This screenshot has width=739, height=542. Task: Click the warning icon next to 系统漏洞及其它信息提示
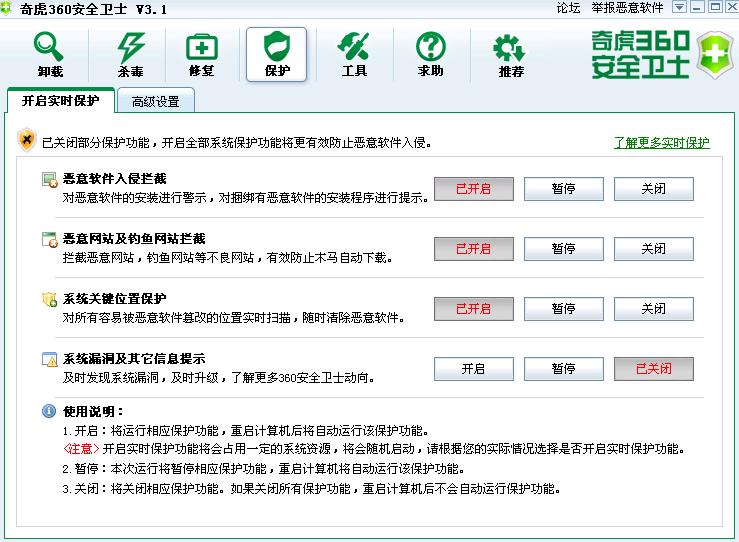tap(49, 359)
